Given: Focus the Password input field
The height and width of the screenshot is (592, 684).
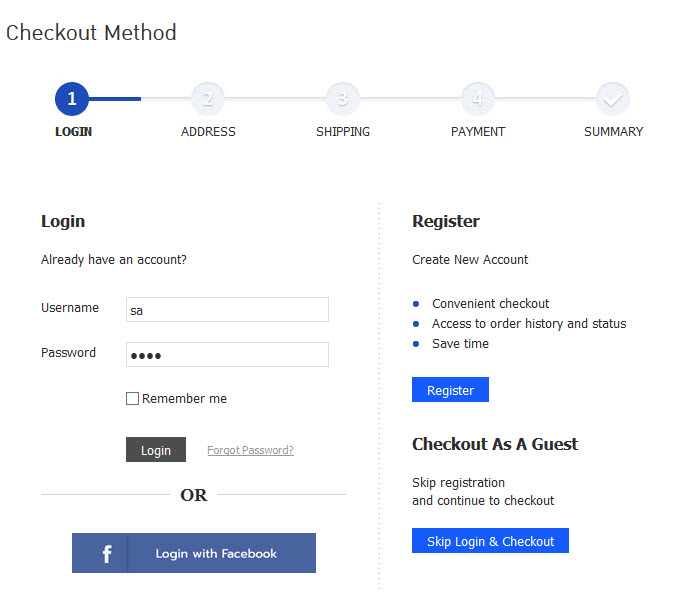Looking at the screenshot, I should [x=227, y=355].
